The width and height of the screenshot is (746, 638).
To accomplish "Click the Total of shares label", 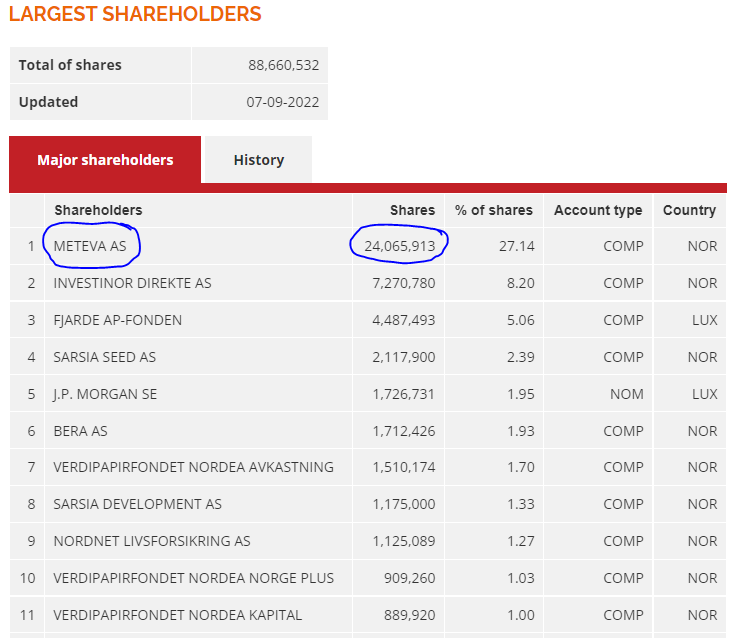I will click(x=70, y=65).
